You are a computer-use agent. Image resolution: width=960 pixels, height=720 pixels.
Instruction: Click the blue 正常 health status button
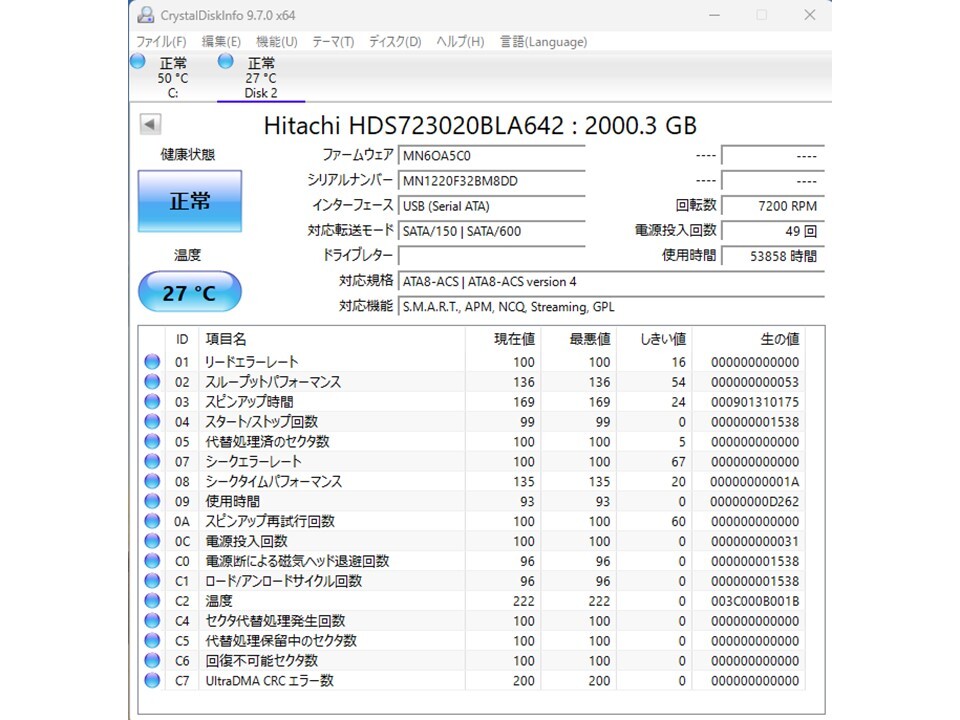pyautogui.click(x=190, y=201)
